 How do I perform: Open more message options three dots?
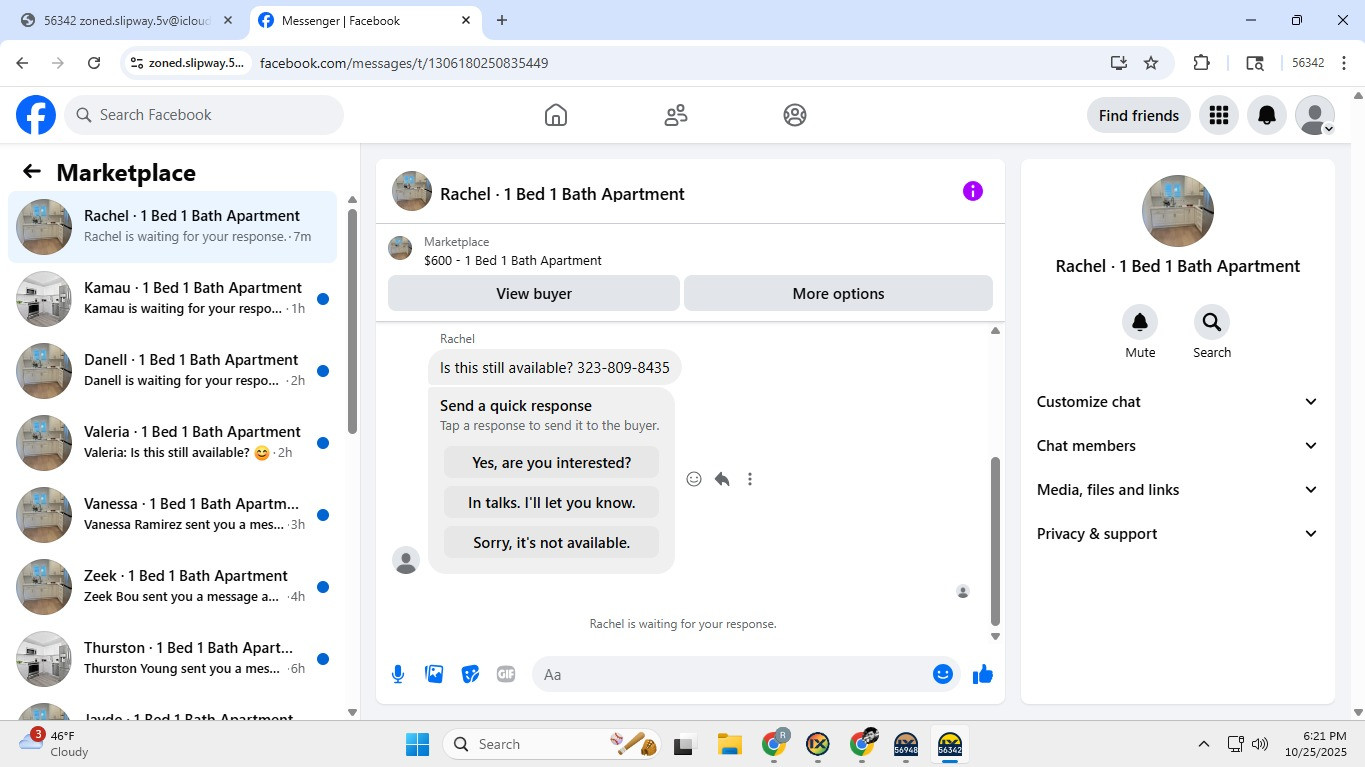750,479
